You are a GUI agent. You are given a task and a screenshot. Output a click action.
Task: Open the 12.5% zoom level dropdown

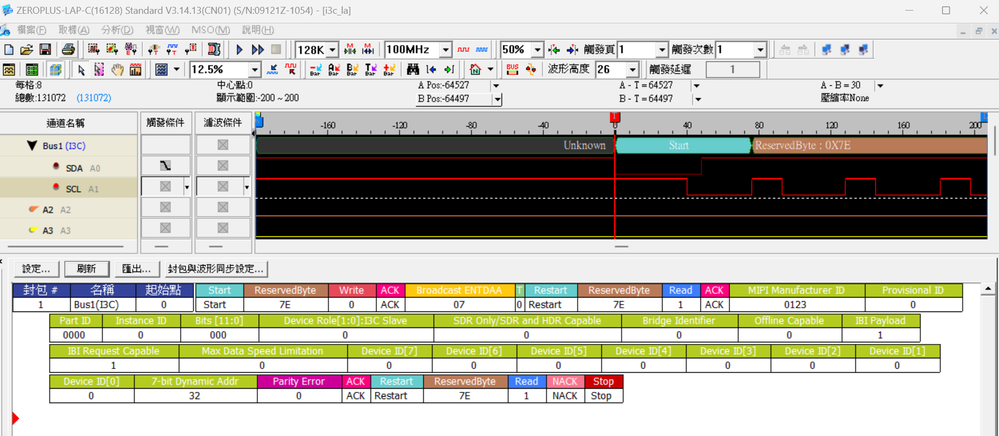pyautogui.click(x=254, y=70)
